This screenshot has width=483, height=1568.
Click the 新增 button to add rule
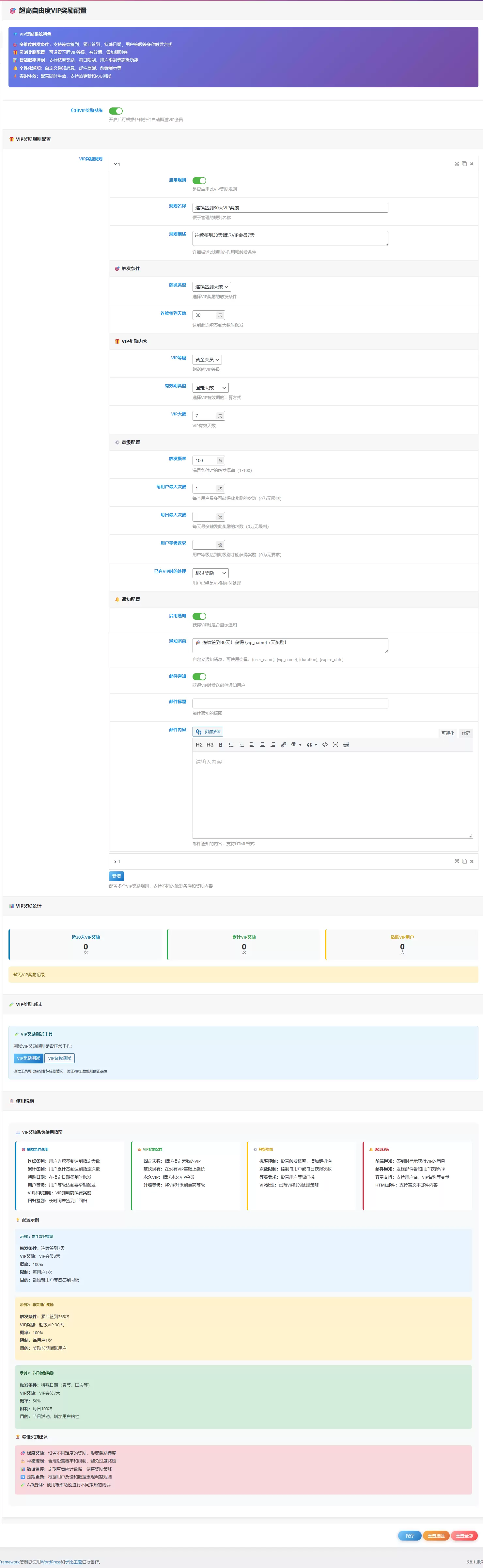[116, 876]
